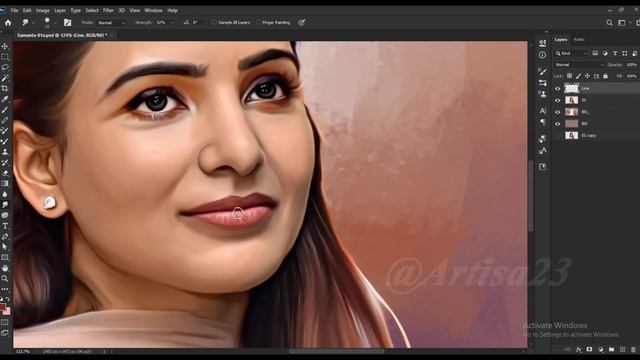This screenshot has width=640, height=360.
Task: Open the Properties info panel icon
Action: pyautogui.click(x=542, y=55)
